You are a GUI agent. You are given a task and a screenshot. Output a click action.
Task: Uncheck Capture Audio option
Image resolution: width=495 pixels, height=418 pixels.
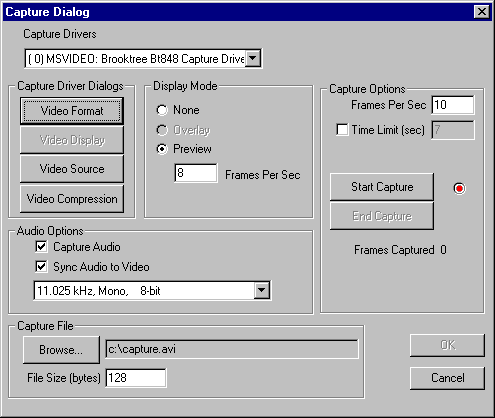point(41,247)
